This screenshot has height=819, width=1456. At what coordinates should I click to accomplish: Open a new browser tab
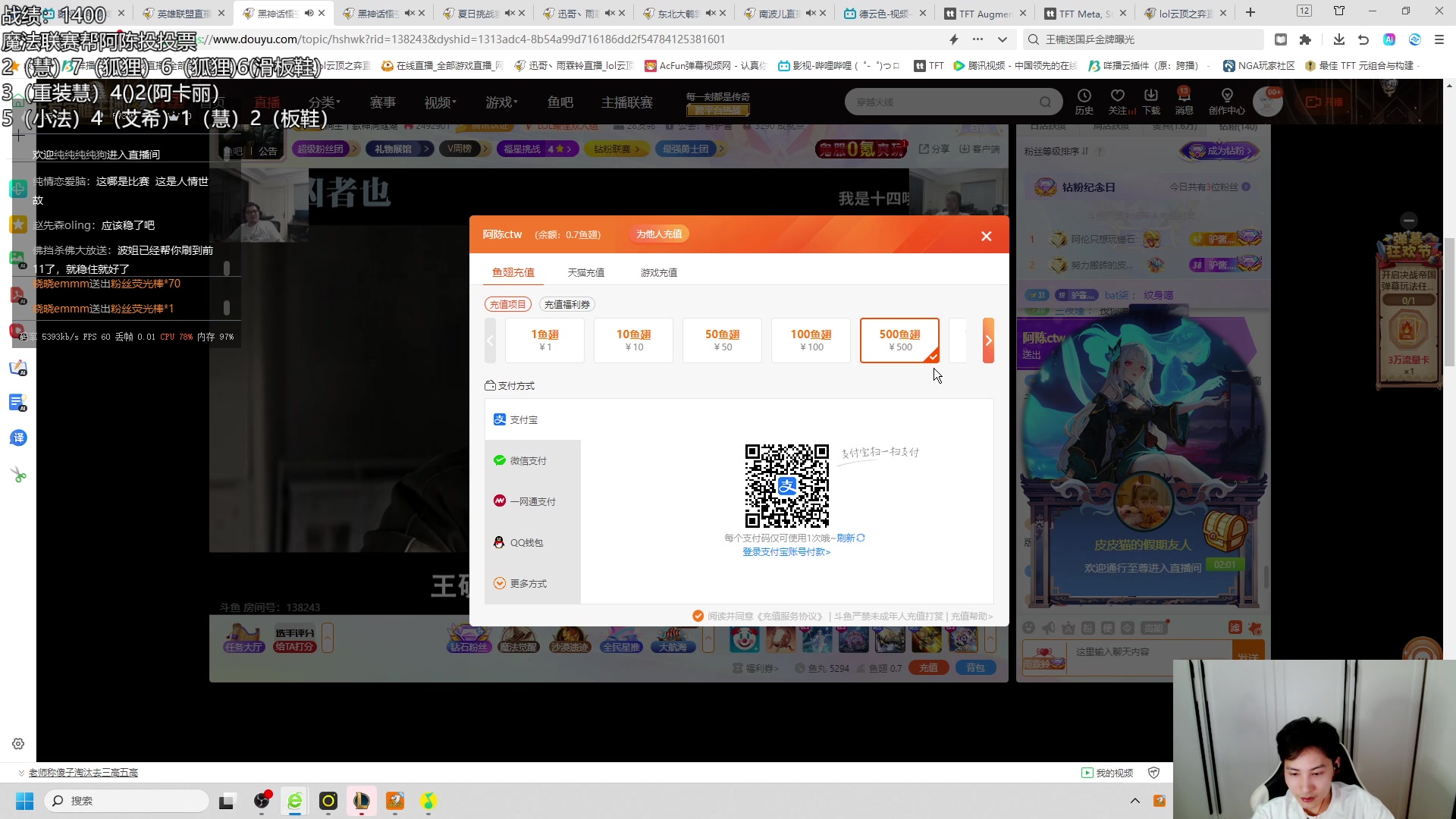coord(1250,13)
